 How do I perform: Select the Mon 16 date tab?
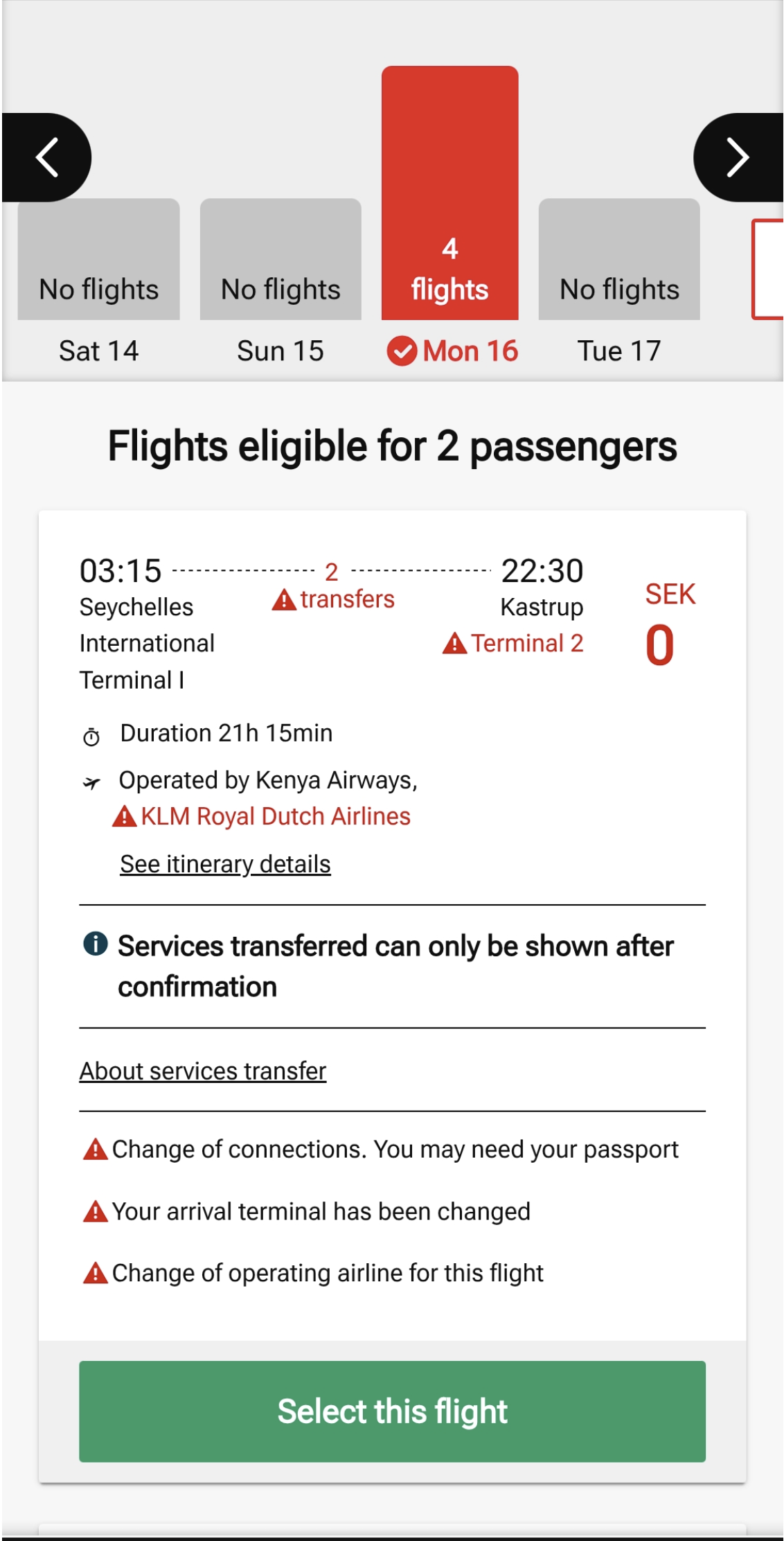click(452, 351)
